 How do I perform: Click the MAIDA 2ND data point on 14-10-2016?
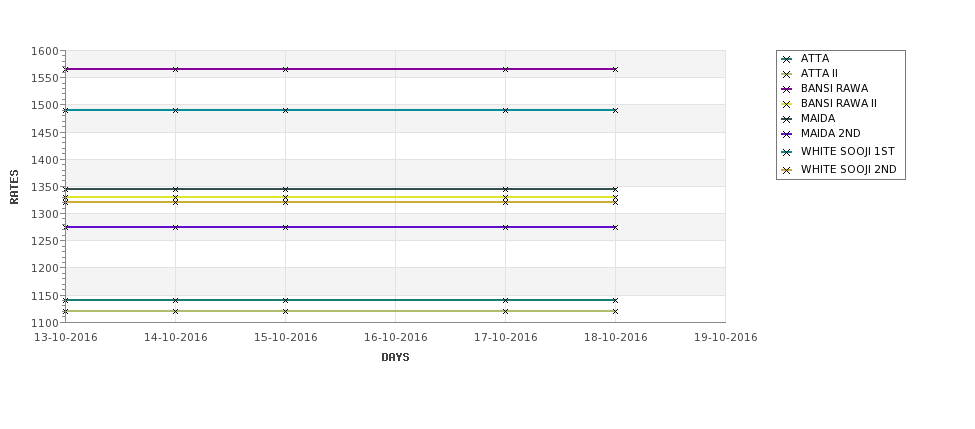(x=175, y=227)
